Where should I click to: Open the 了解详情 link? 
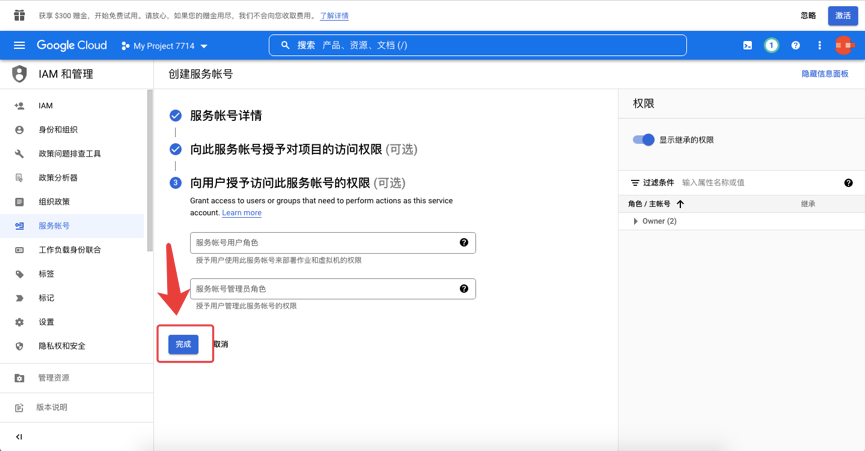[334, 15]
